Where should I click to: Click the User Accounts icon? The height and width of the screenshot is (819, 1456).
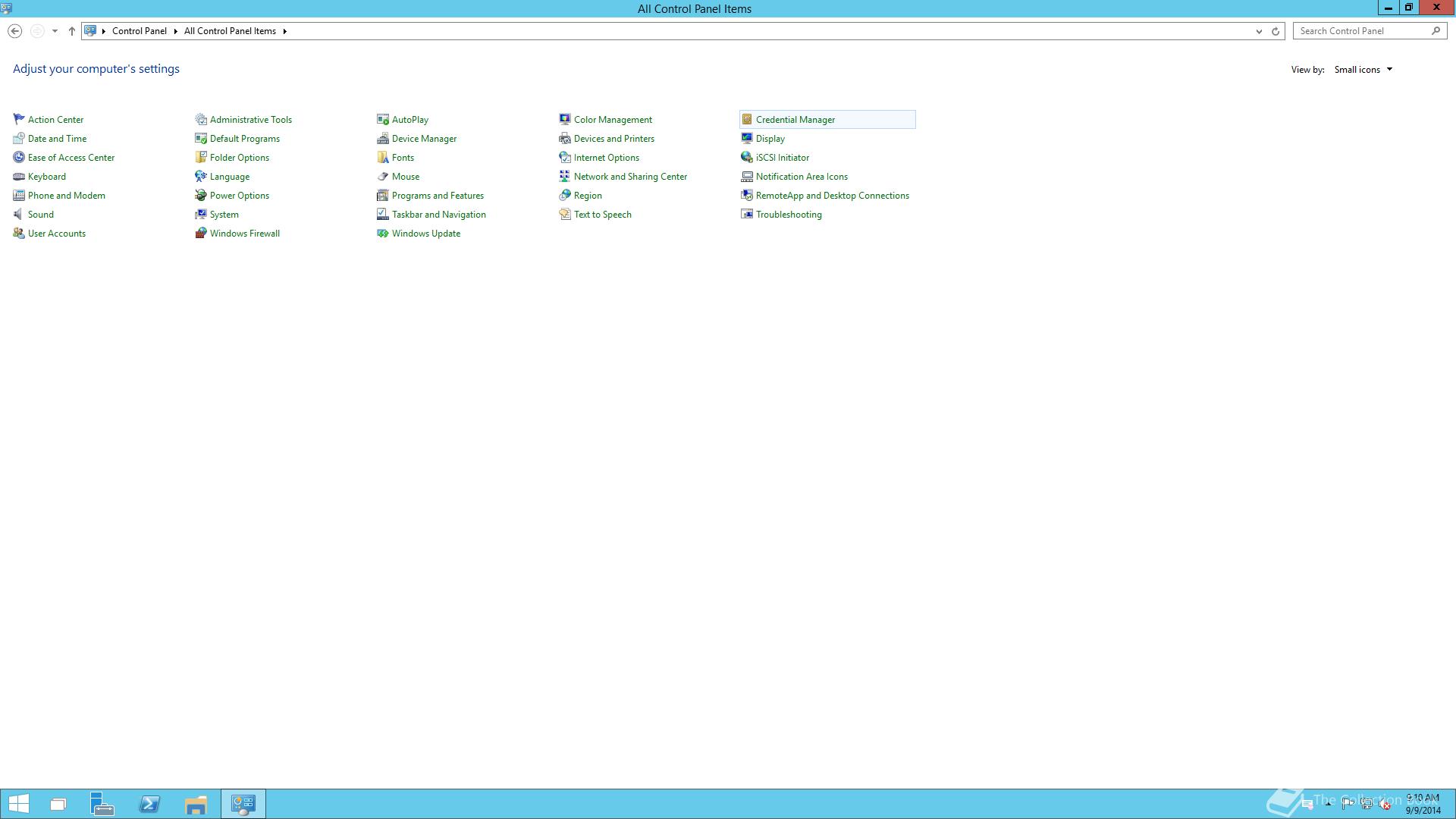pos(19,233)
